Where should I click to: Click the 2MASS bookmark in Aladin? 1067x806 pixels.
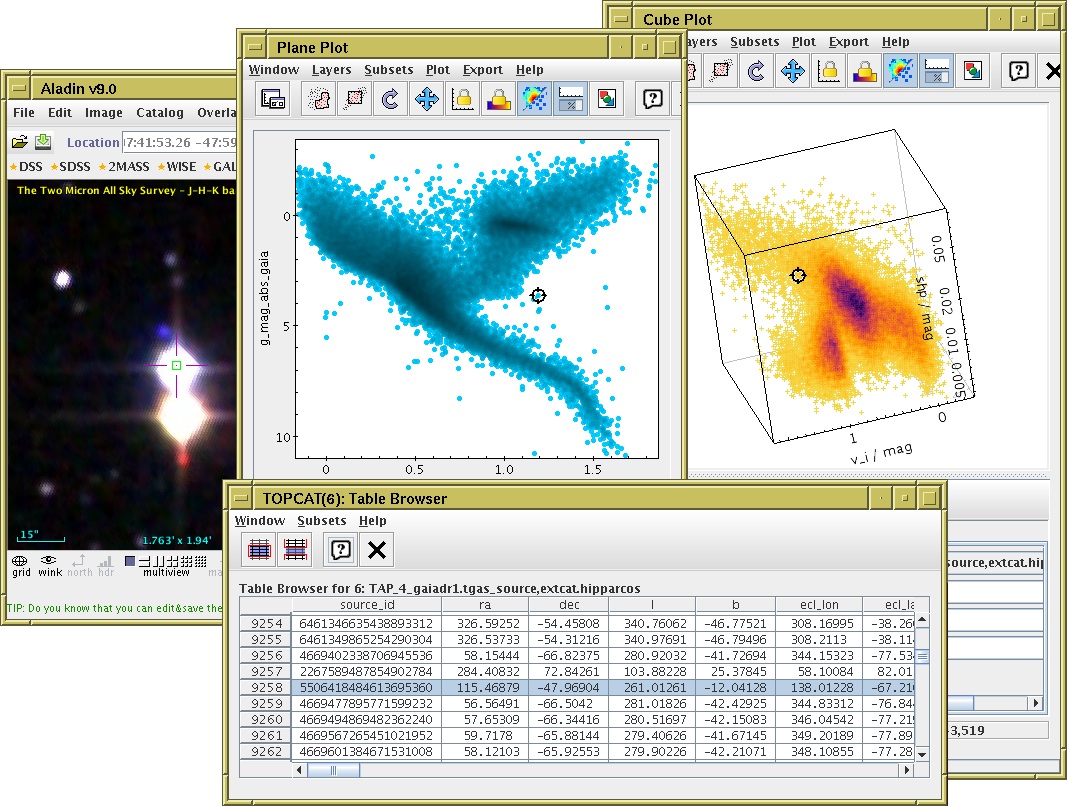coord(124,167)
